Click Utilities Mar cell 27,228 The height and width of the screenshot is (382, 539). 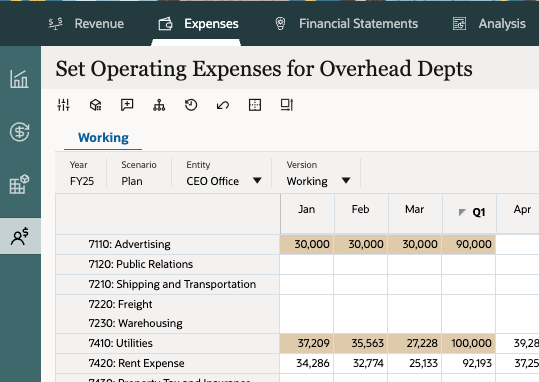pyautogui.click(x=415, y=343)
